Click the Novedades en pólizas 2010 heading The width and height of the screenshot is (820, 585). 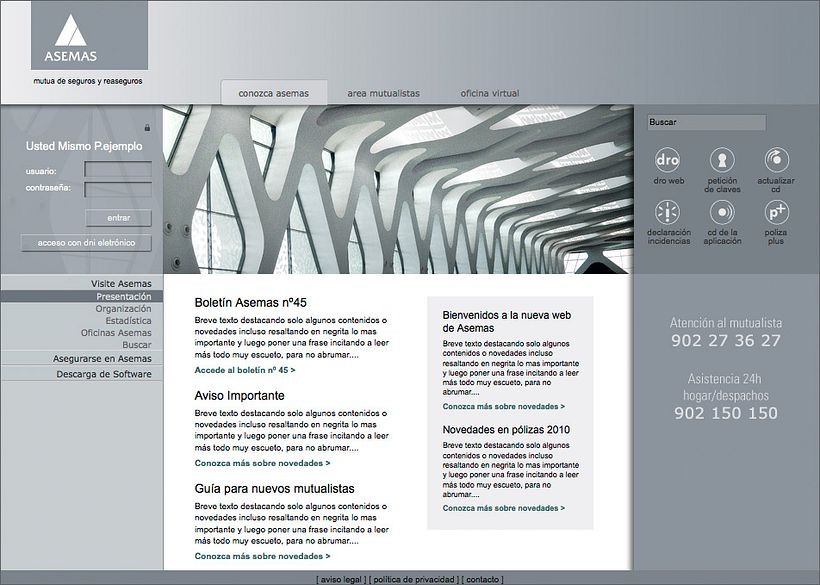tap(506, 430)
